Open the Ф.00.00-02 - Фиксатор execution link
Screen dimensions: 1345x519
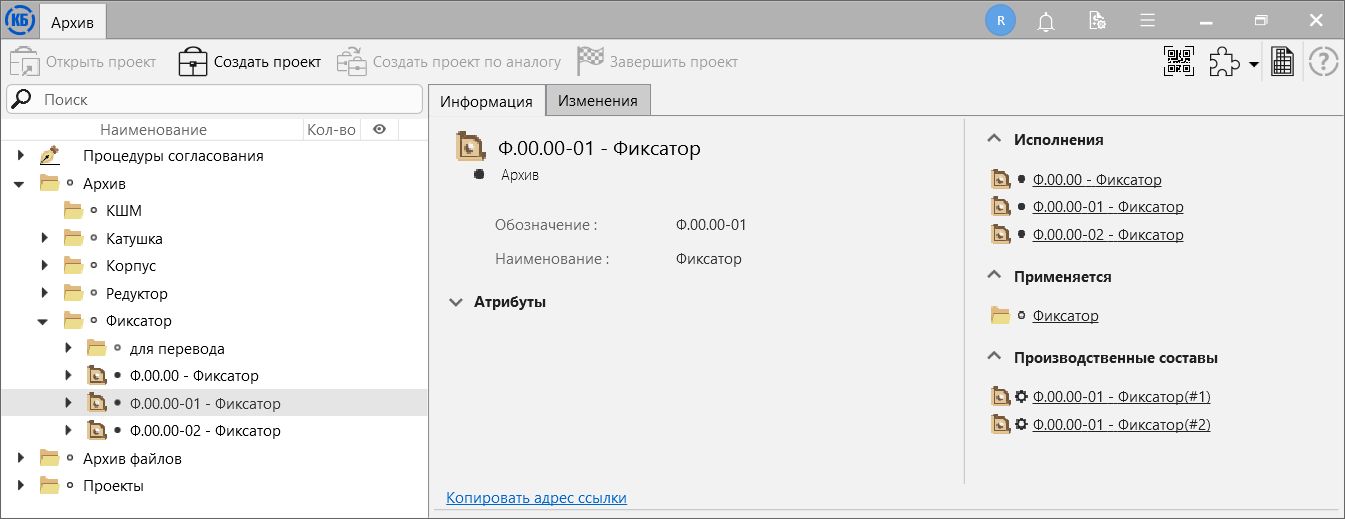tap(1107, 235)
